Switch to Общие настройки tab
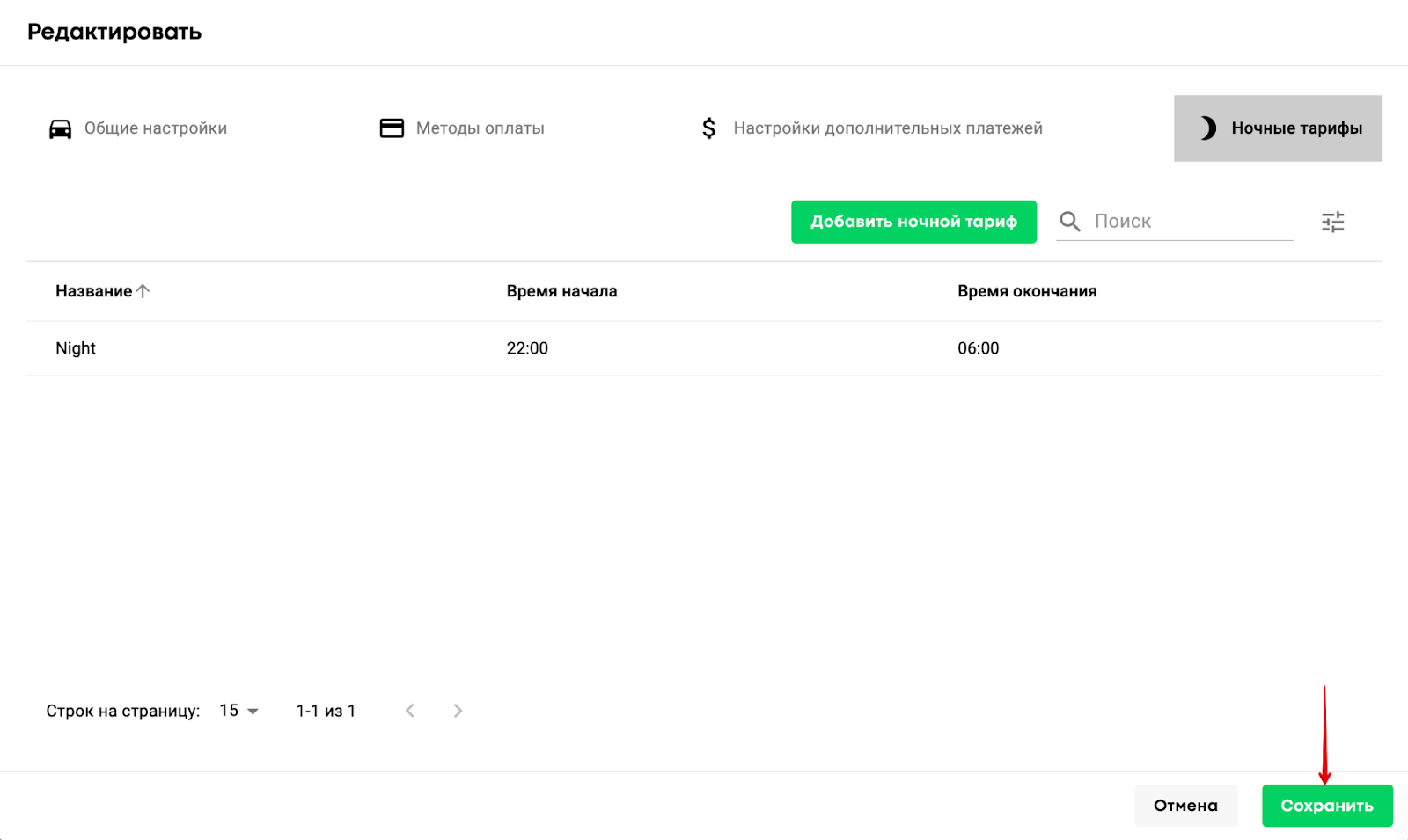 click(156, 128)
